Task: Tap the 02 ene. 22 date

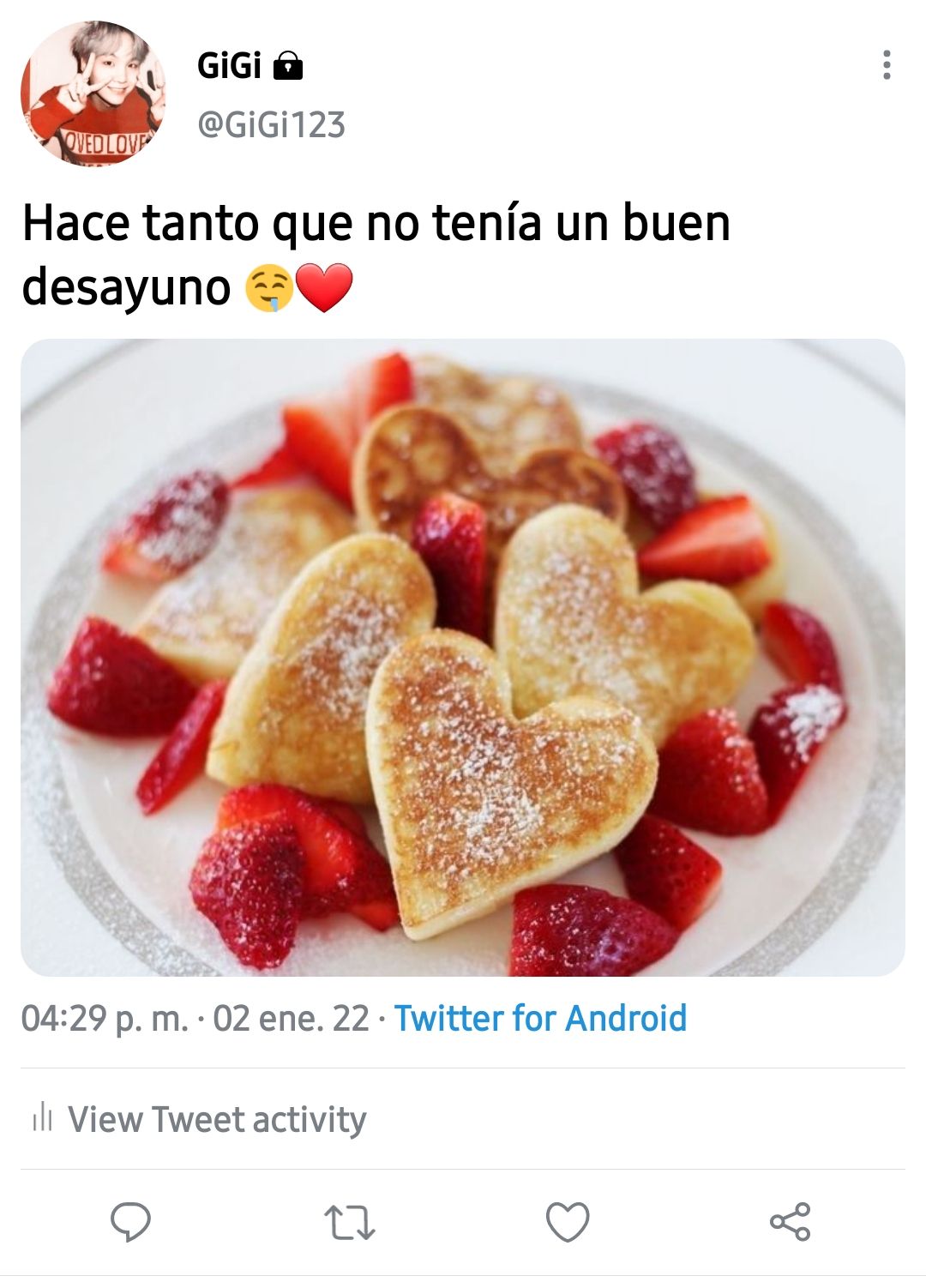Action: point(291,1019)
